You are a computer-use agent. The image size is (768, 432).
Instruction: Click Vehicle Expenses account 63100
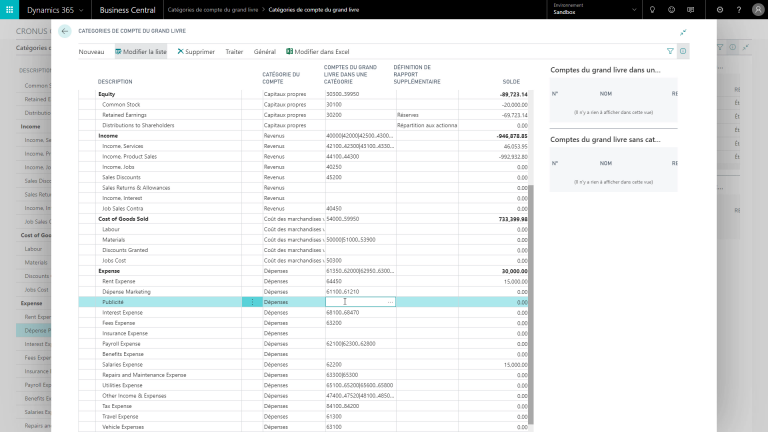tap(334, 427)
